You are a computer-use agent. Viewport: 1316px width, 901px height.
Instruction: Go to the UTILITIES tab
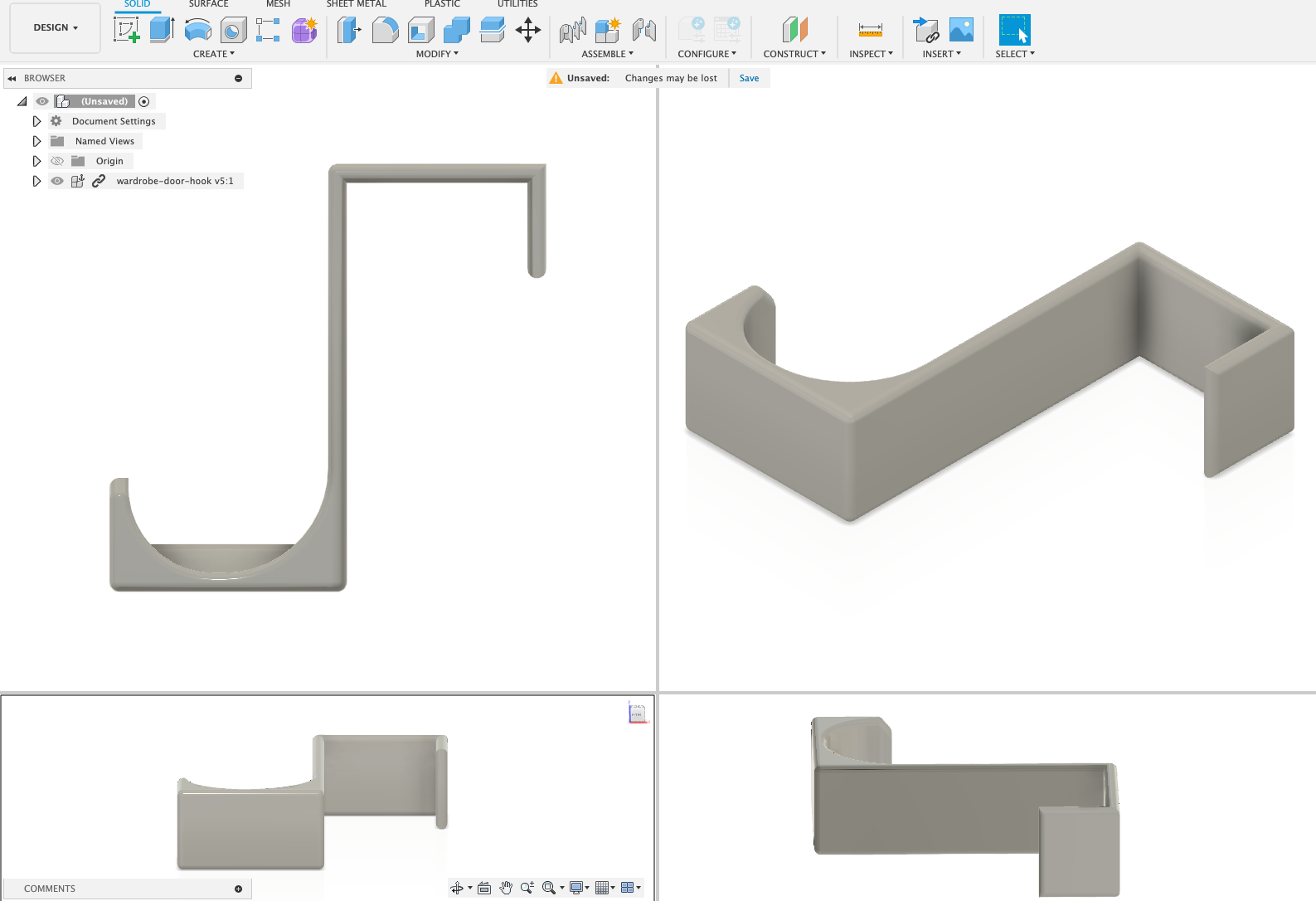pos(517,4)
